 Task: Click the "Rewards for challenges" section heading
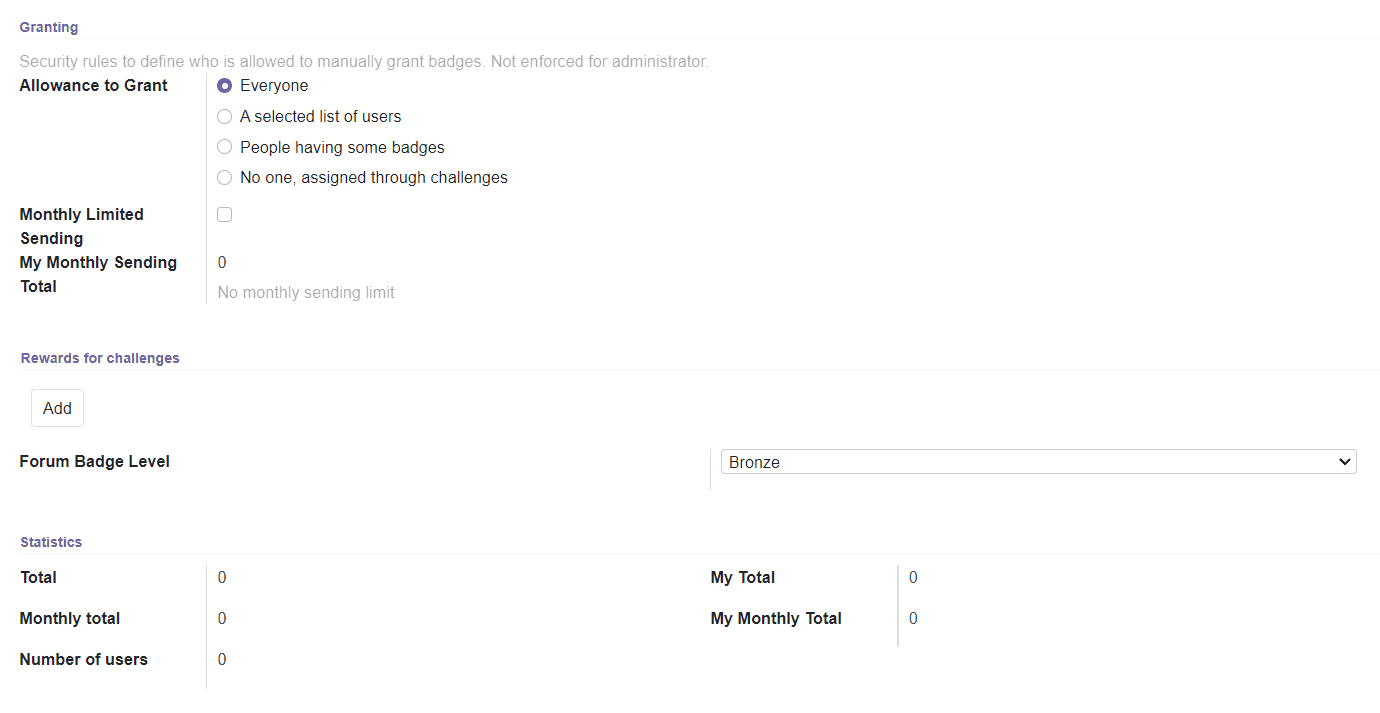100,358
